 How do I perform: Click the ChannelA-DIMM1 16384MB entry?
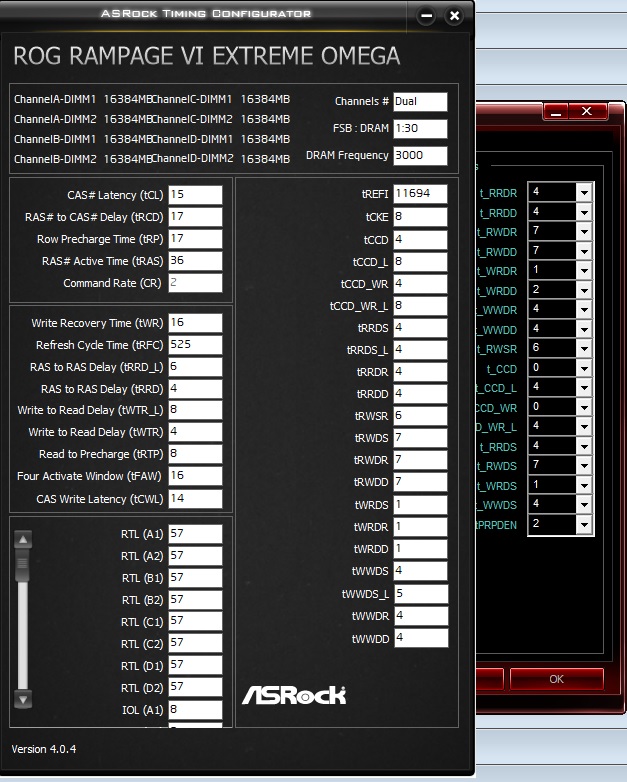[x=83, y=99]
